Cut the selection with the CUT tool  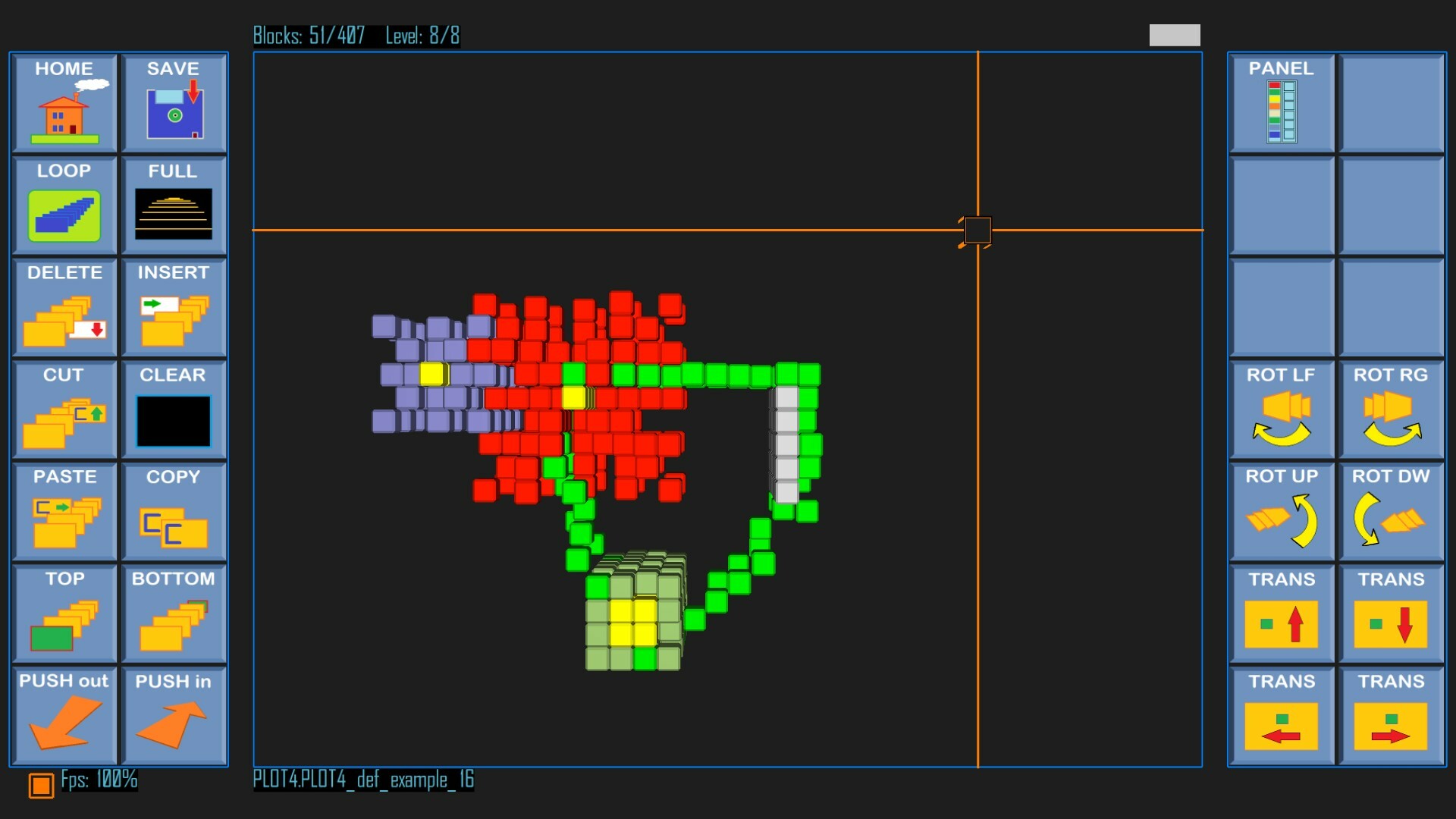64,410
